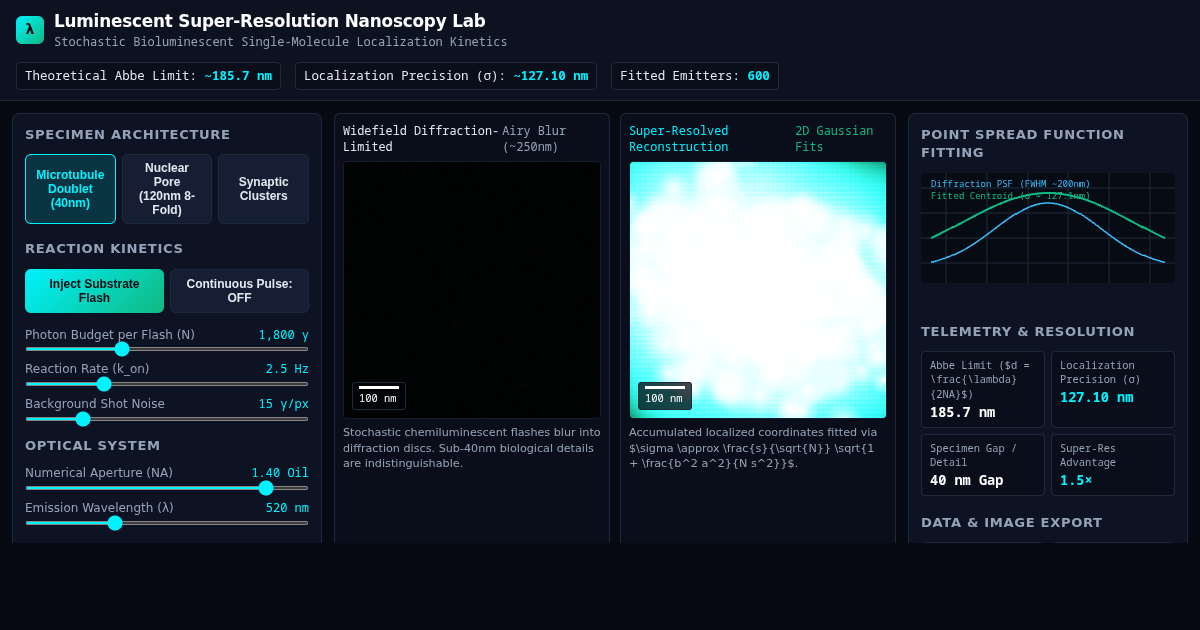Viewport: 1200px width, 630px height.
Task: Click the widefield diffraction-limited image canvas
Action: (x=472, y=290)
